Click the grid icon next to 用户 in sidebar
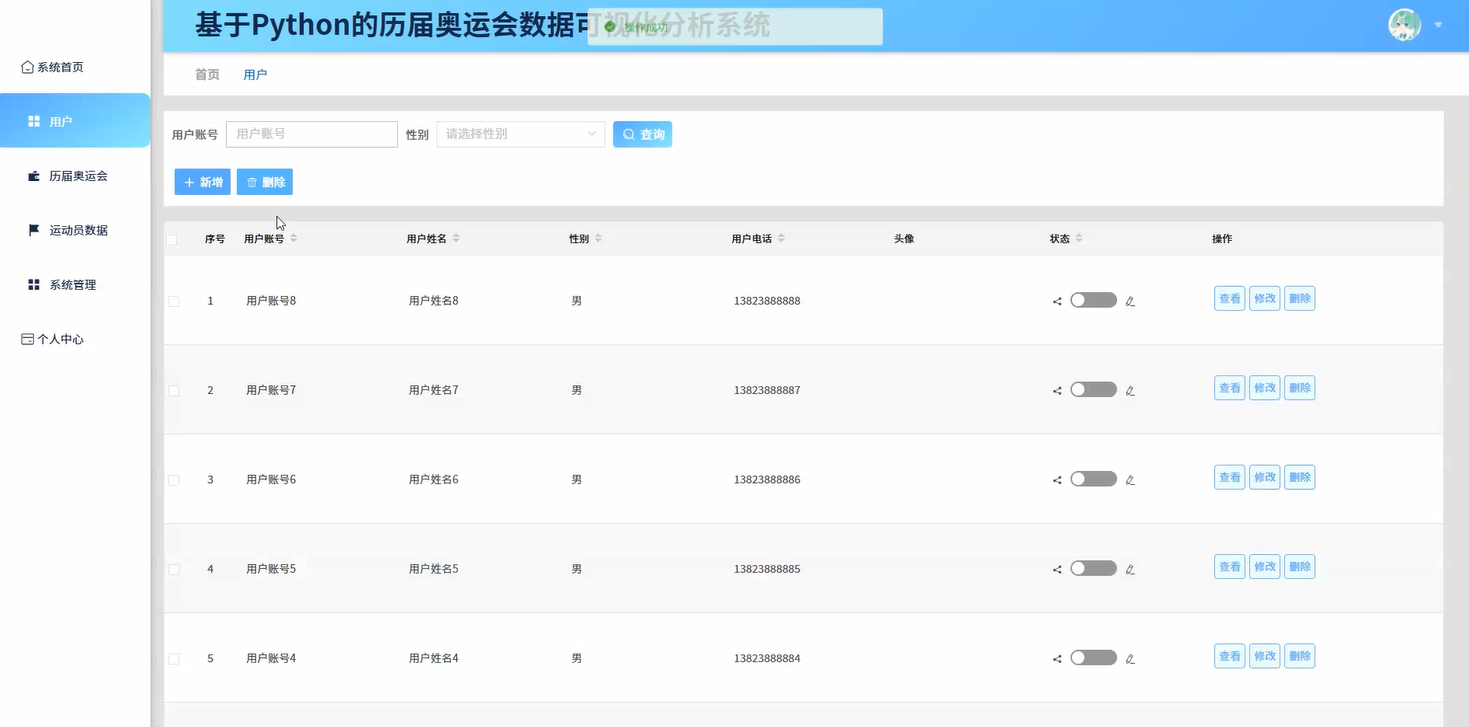The height and width of the screenshot is (727, 1469). pyautogui.click(x=33, y=121)
